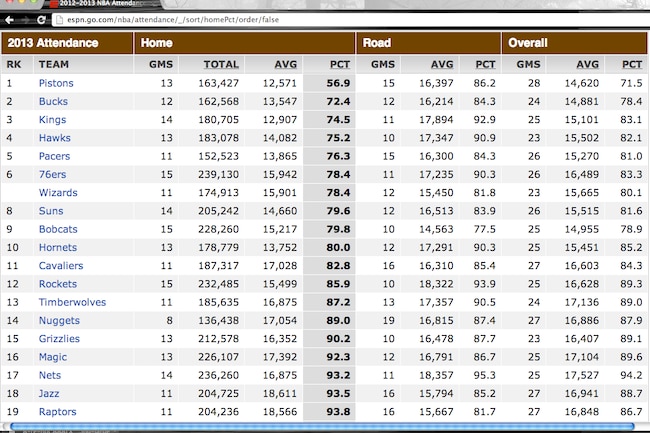
Task: Select the 2012-2013 NBA Attendance tab
Action: 104,4
